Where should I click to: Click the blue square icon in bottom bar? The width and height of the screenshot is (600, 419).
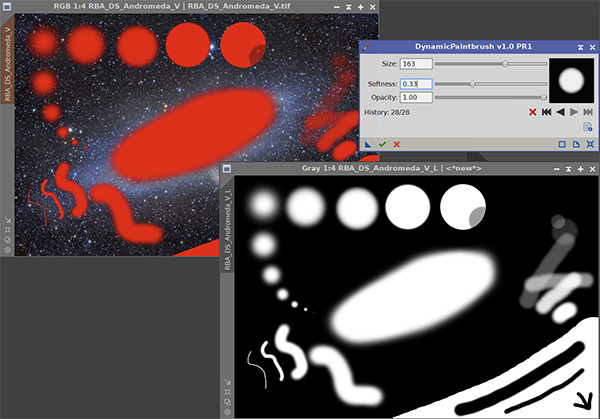562,145
